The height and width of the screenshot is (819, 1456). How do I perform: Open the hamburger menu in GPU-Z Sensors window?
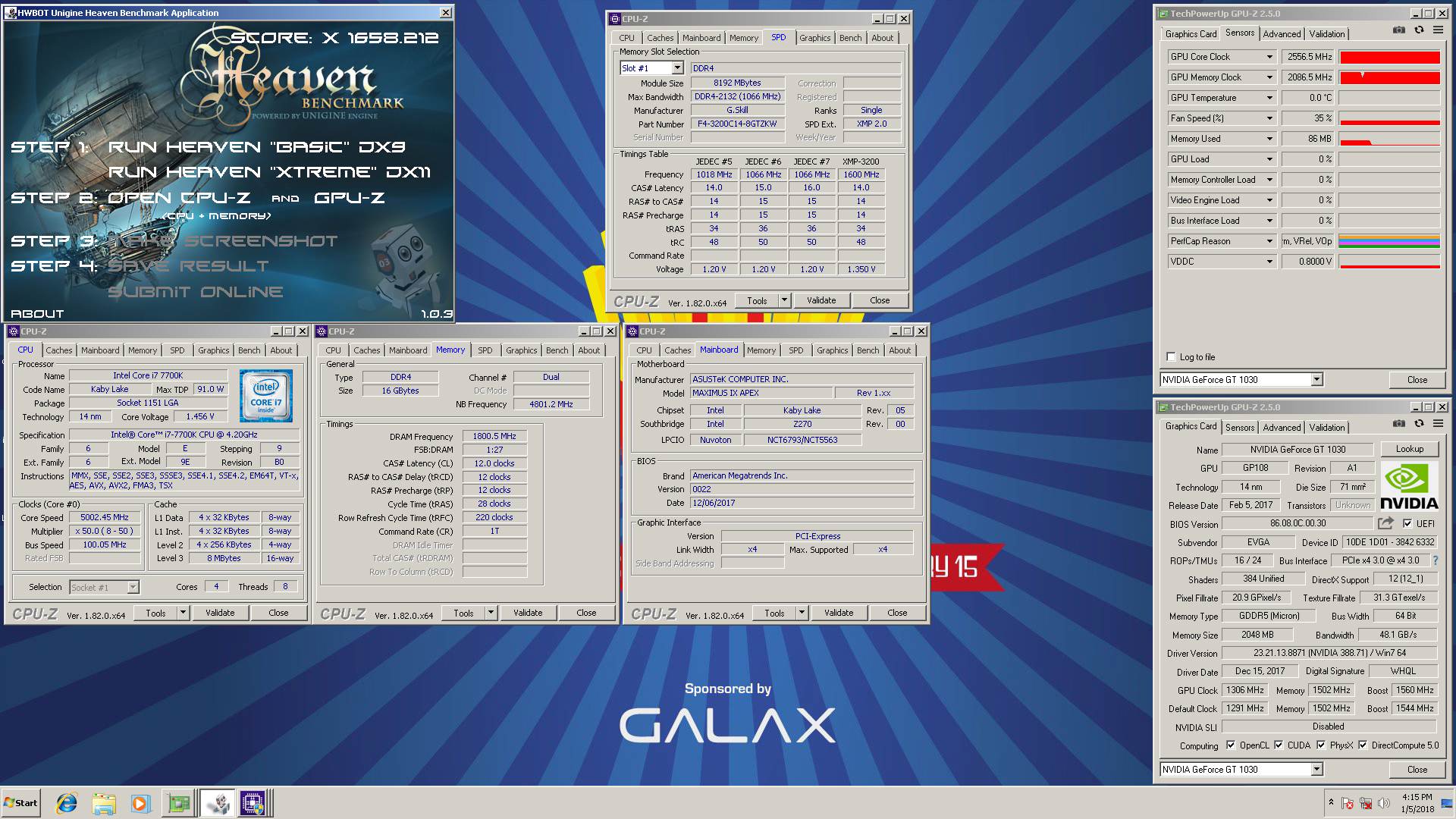click(1438, 30)
